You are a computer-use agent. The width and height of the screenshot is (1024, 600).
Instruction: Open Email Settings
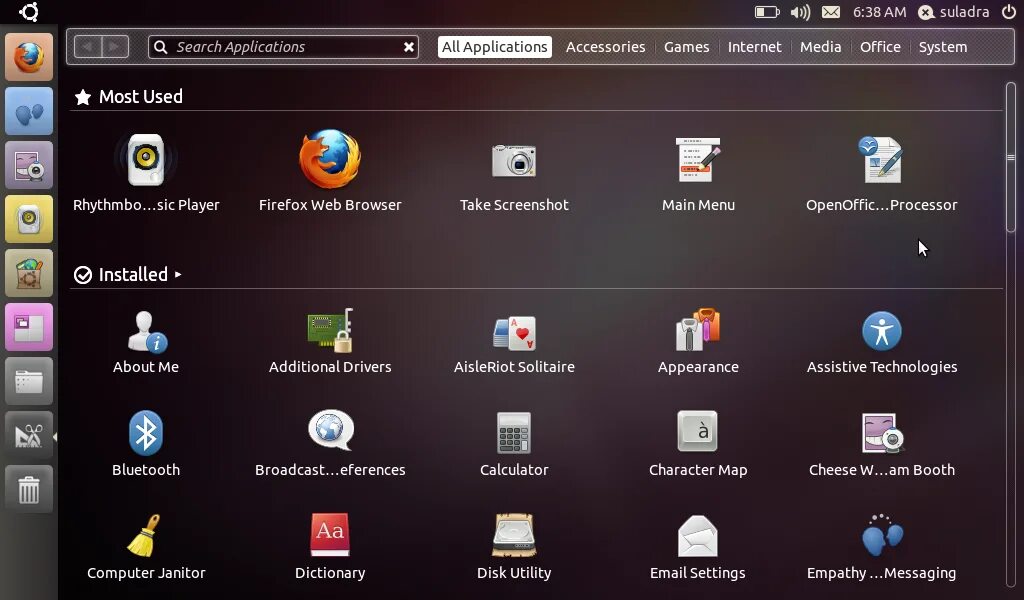[698, 547]
